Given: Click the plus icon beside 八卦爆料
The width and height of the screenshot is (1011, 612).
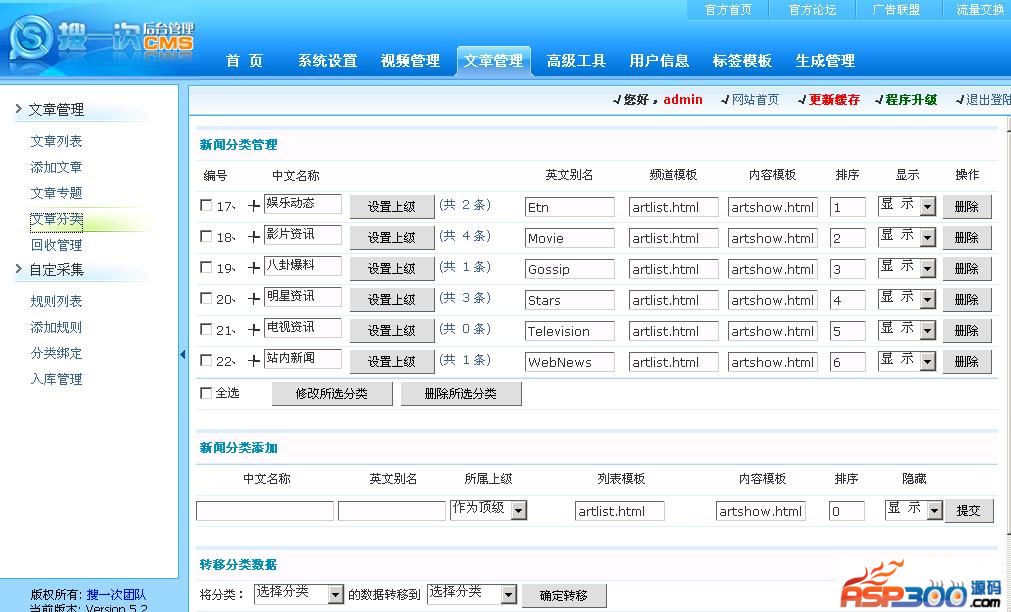Looking at the screenshot, I should 254,268.
